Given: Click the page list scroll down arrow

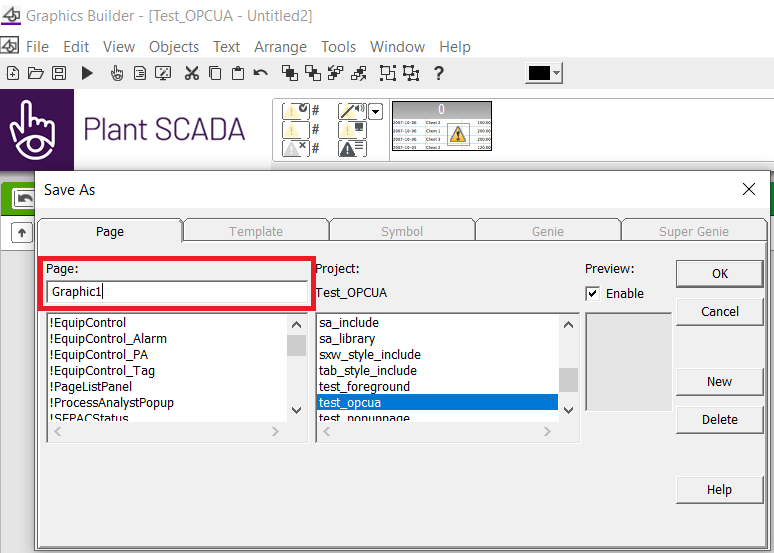Looking at the screenshot, I should coord(297,410).
